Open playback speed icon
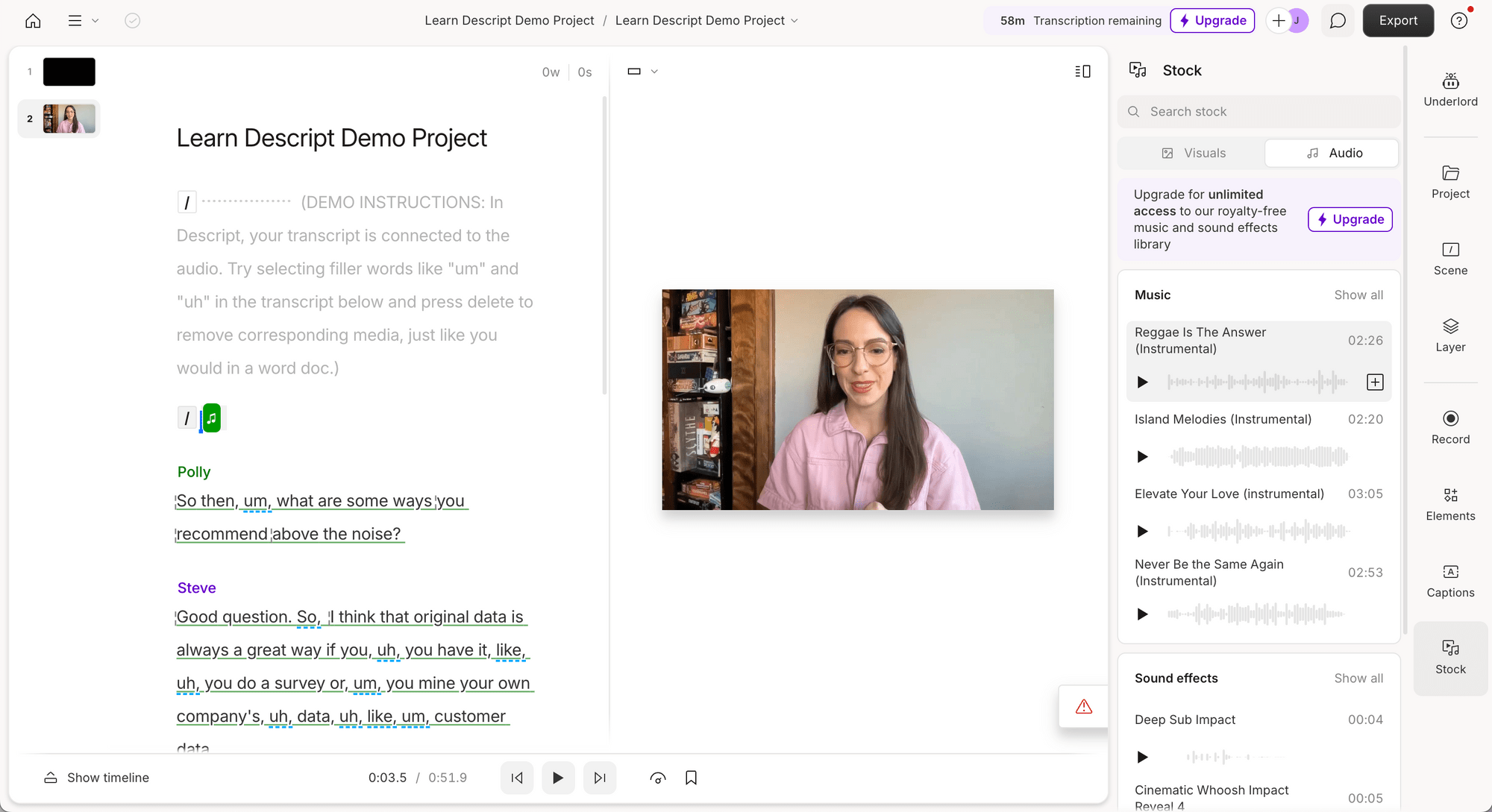This screenshot has width=1492, height=812. pos(658,778)
